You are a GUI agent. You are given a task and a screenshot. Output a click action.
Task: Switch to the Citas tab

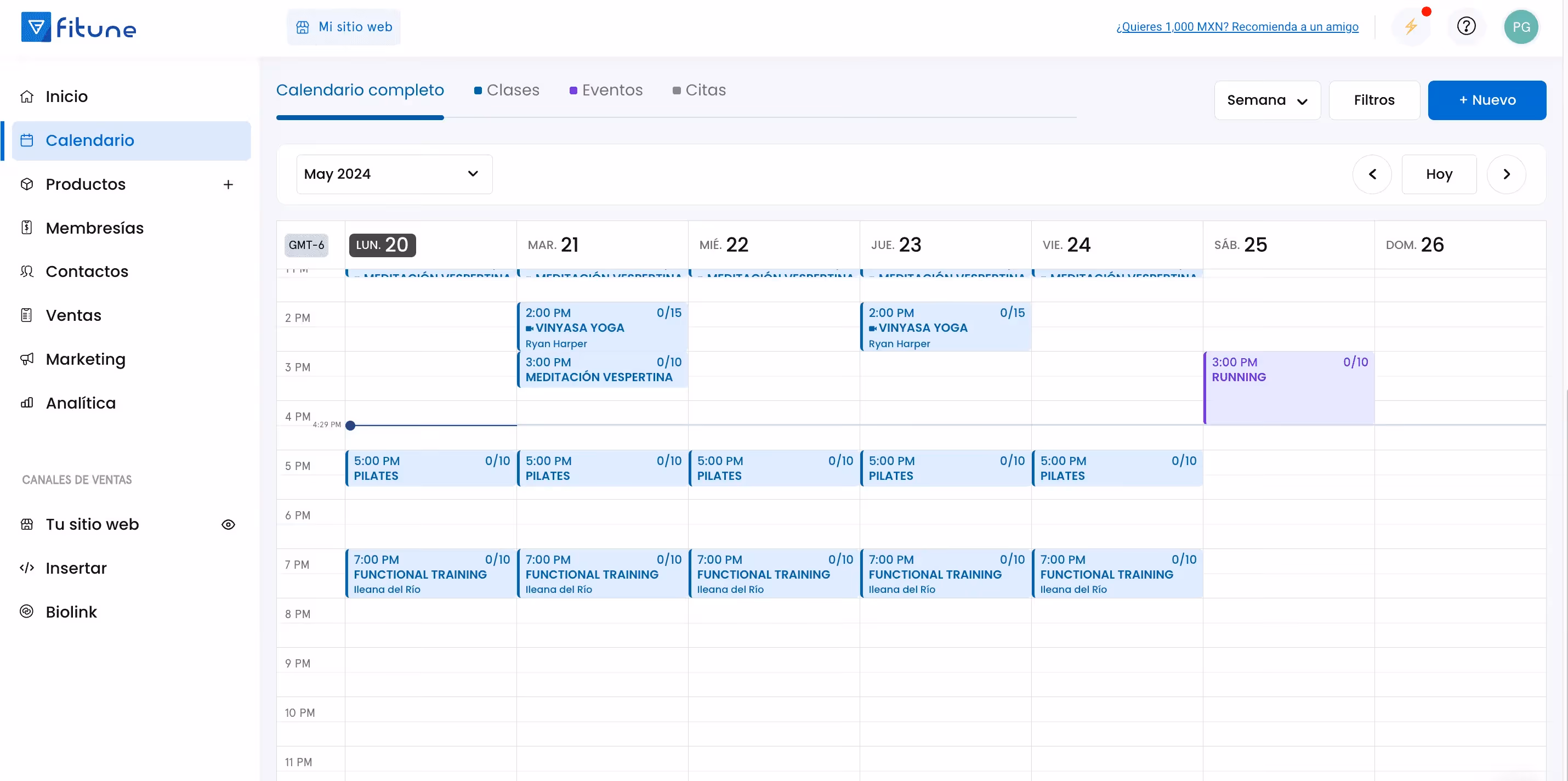pyautogui.click(x=700, y=90)
